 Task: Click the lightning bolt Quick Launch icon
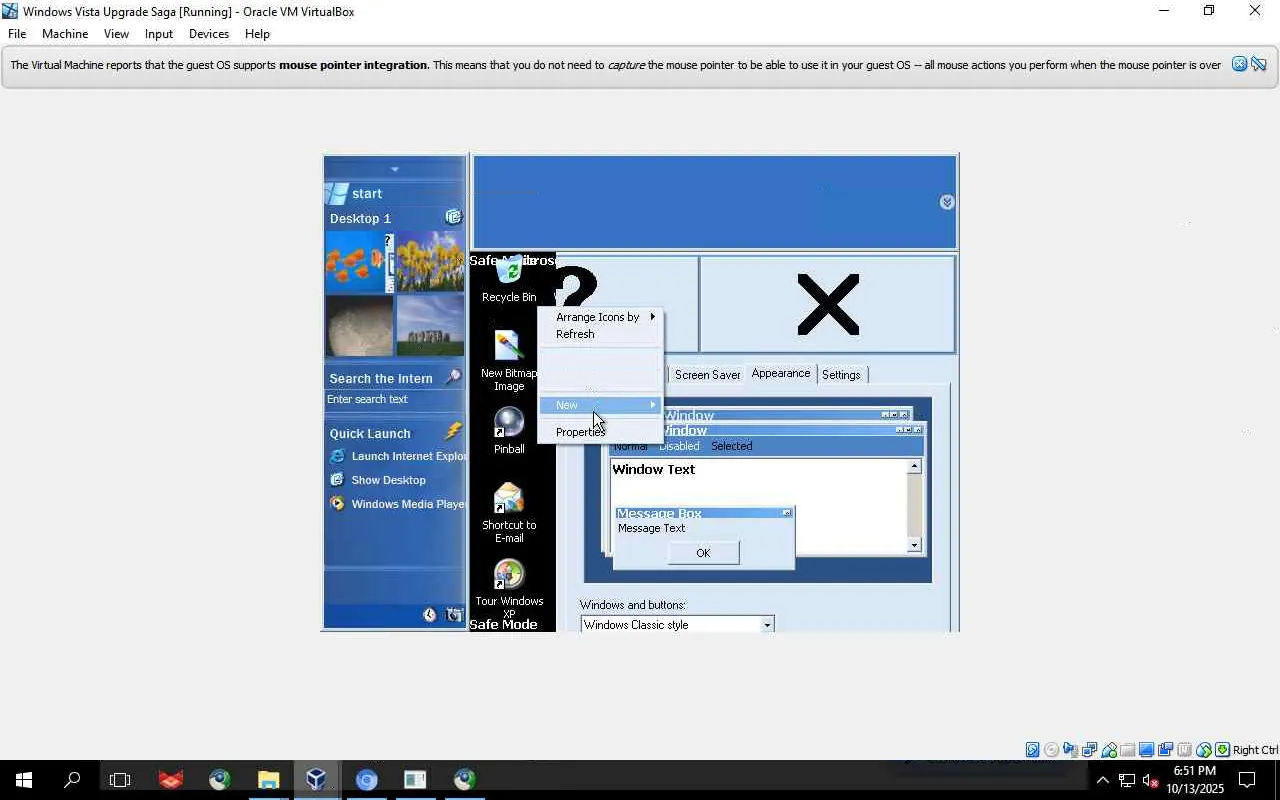point(453,431)
